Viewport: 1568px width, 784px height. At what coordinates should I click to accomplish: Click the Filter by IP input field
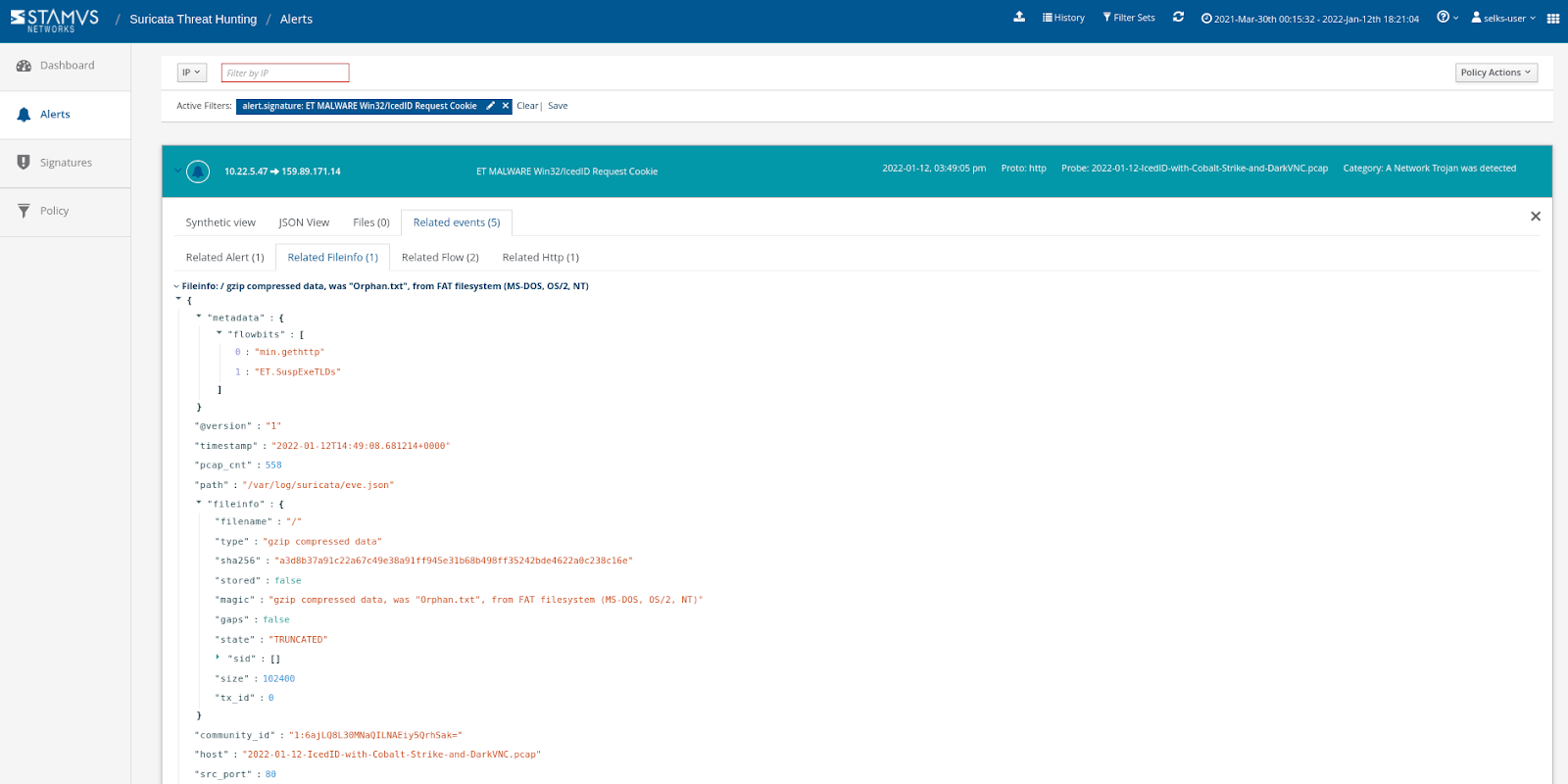(x=285, y=73)
